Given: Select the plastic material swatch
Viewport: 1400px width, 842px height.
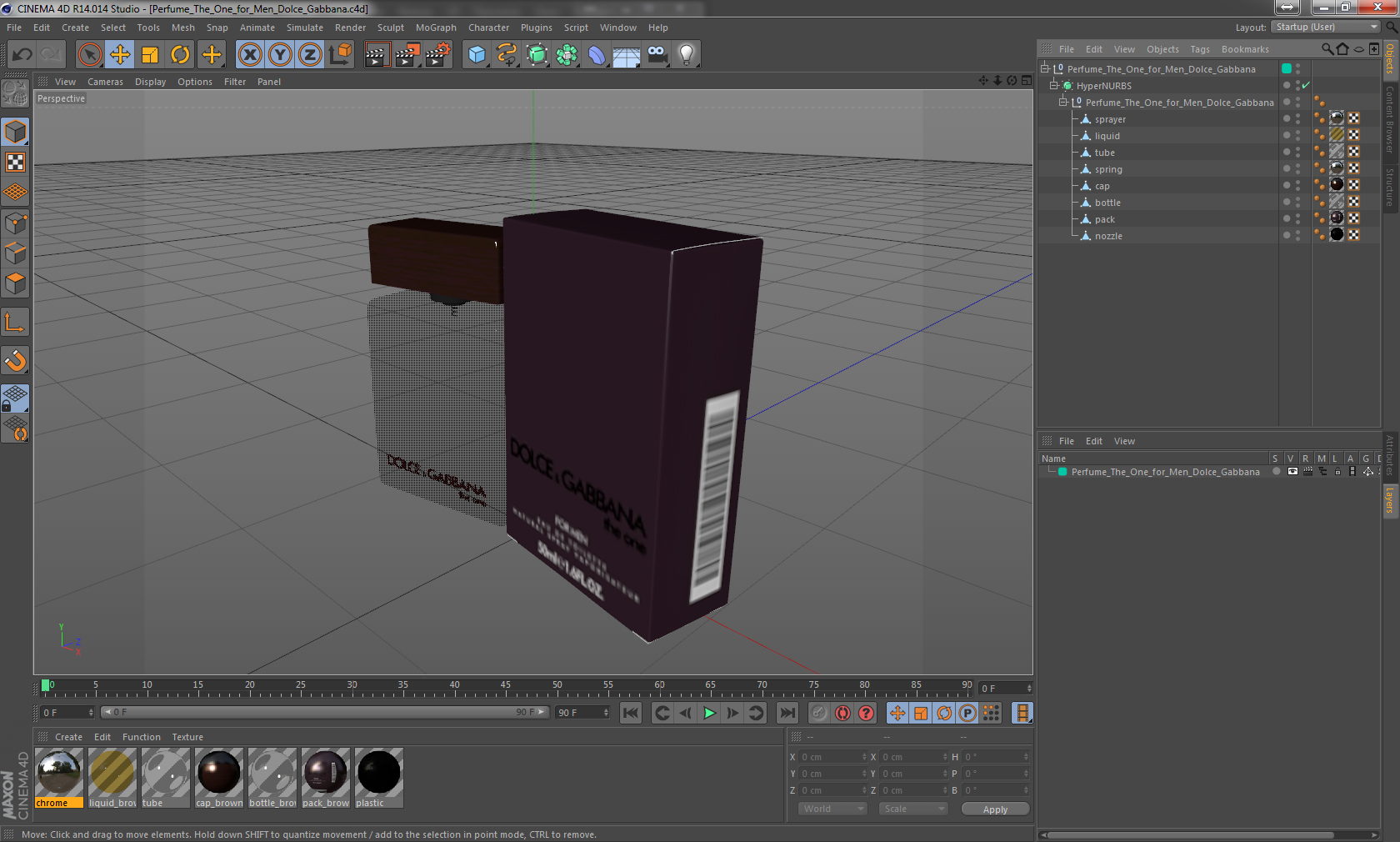Looking at the screenshot, I should [x=379, y=778].
